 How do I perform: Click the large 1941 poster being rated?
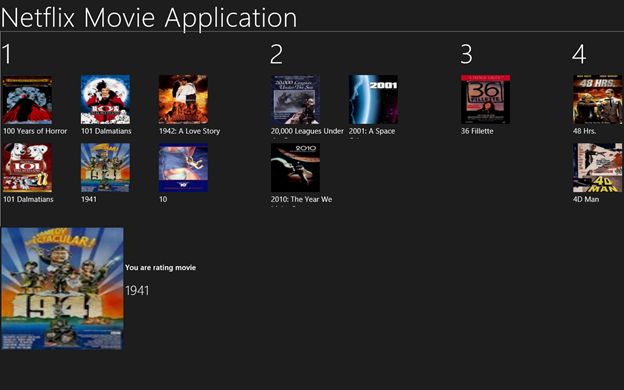(62, 289)
